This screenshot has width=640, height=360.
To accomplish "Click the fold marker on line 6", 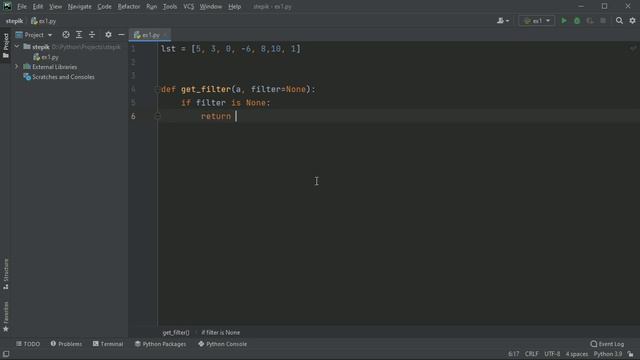I will [157, 116].
